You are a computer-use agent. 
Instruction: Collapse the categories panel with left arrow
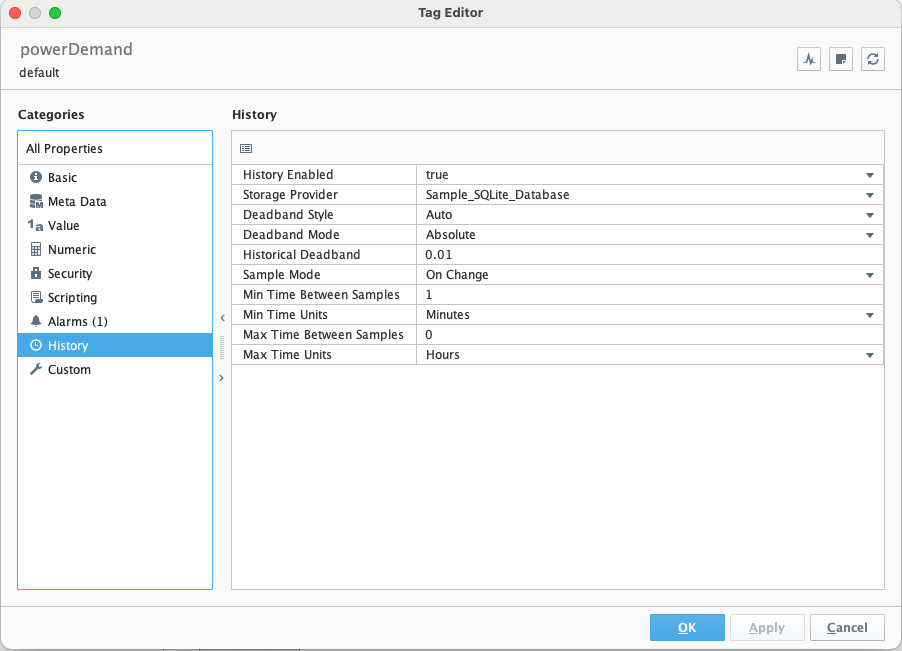(222, 319)
